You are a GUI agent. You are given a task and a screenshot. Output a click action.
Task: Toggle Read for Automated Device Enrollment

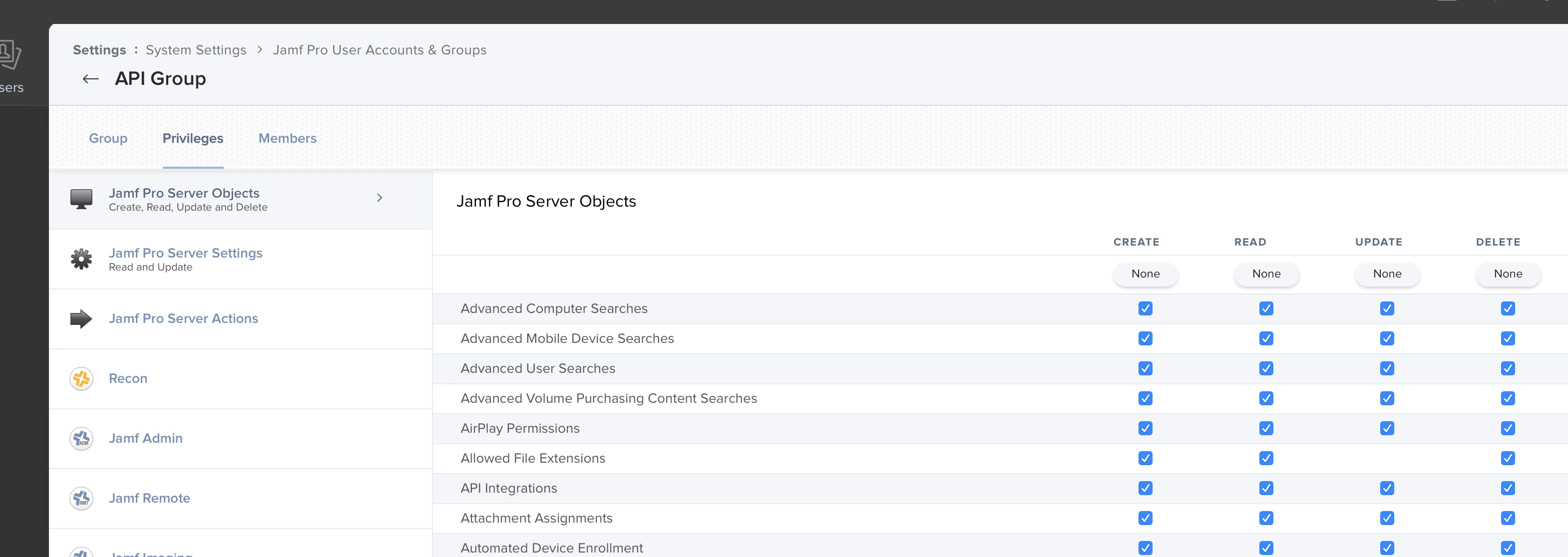click(x=1266, y=548)
